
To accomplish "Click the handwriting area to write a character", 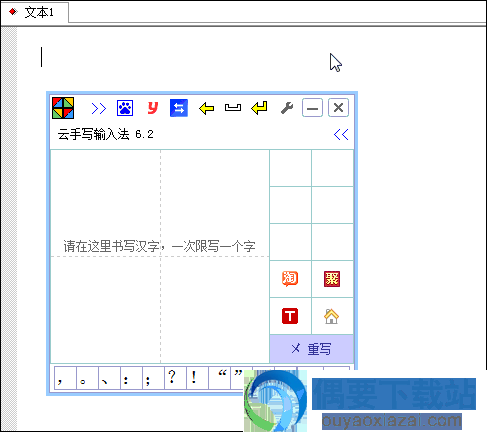I will pos(160,256).
